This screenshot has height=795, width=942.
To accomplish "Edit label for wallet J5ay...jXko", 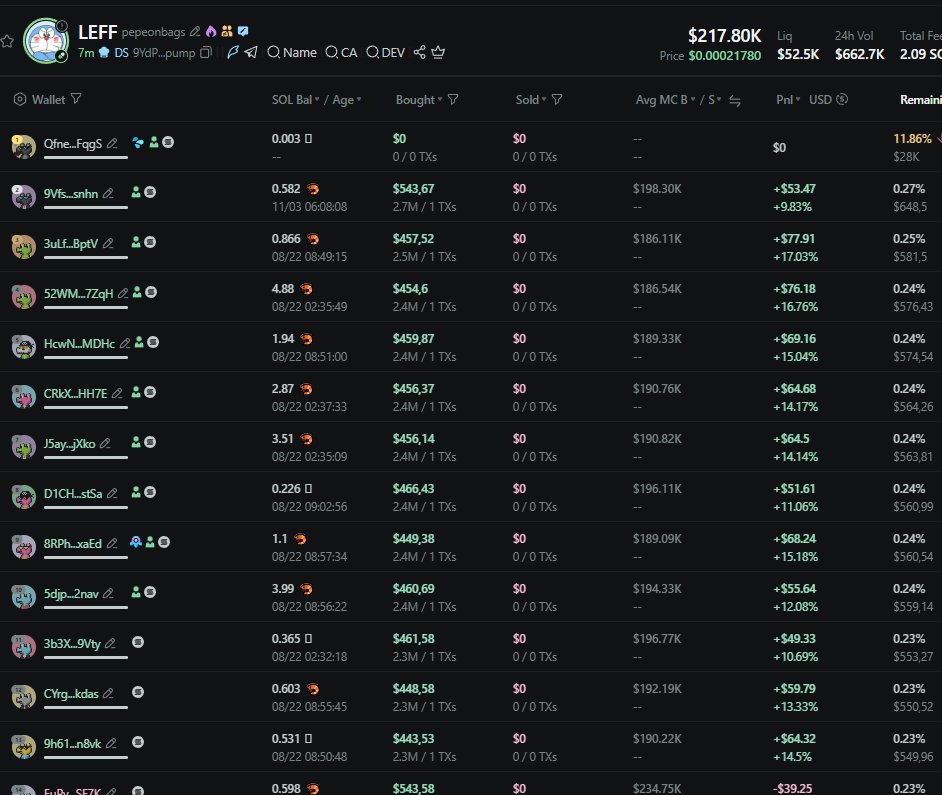I will pos(105,443).
